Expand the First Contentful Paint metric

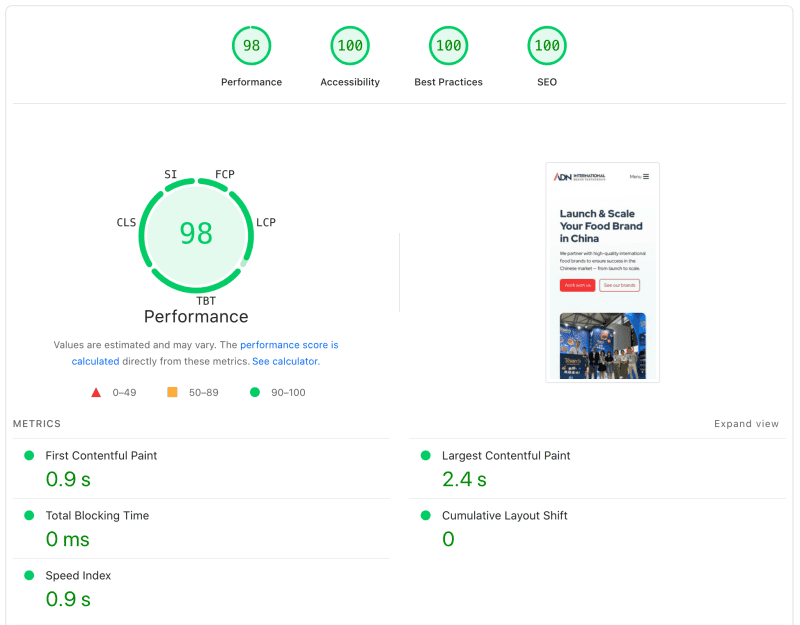click(101, 456)
